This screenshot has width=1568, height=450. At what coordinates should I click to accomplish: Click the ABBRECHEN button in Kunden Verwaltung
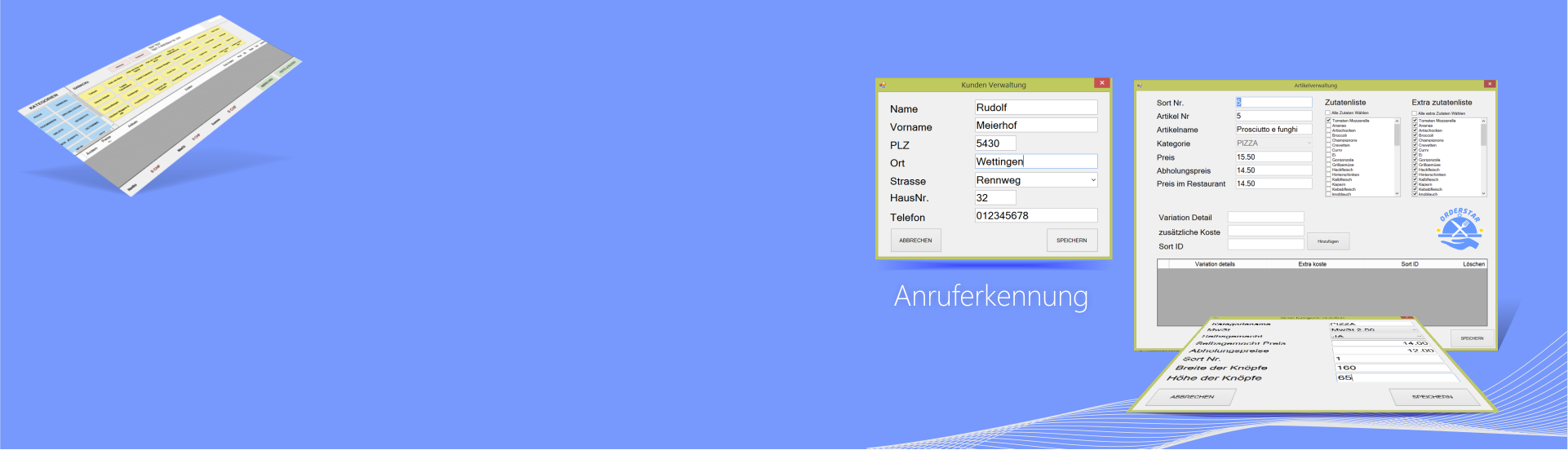click(x=915, y=240)
